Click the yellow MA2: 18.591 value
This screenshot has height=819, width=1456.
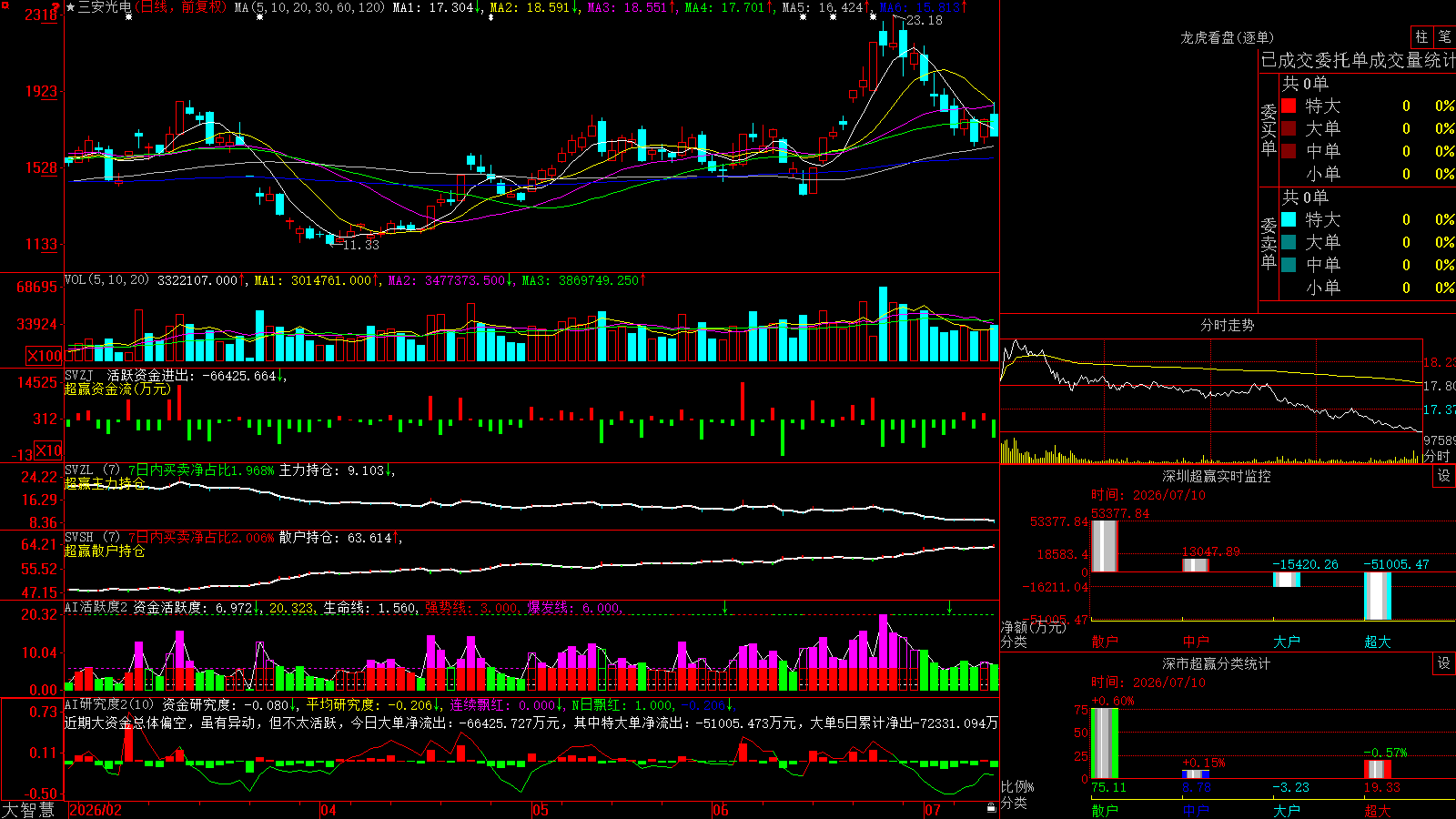[531, 7]
